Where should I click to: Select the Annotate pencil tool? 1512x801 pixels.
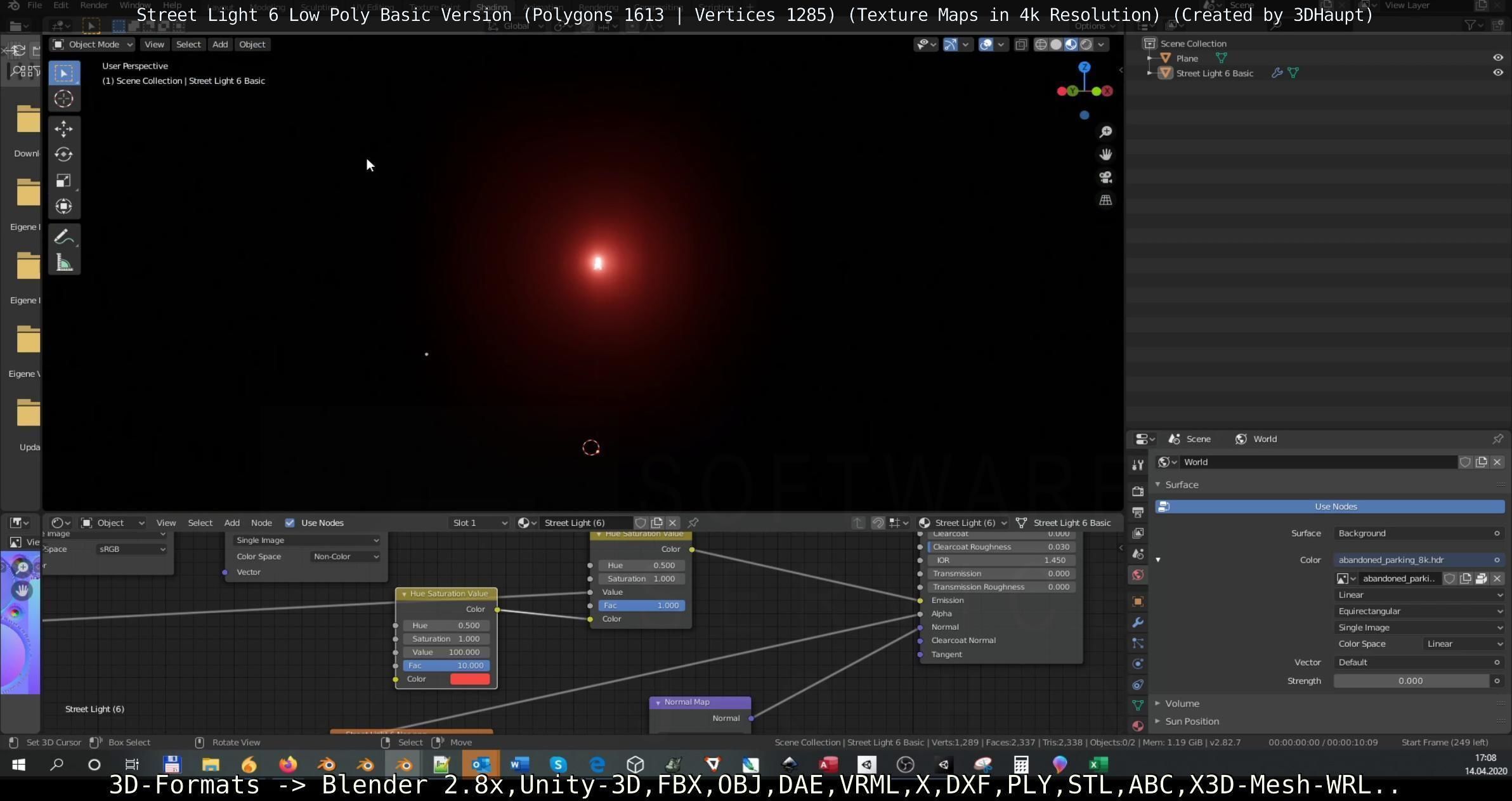click(x=63, y=237)
